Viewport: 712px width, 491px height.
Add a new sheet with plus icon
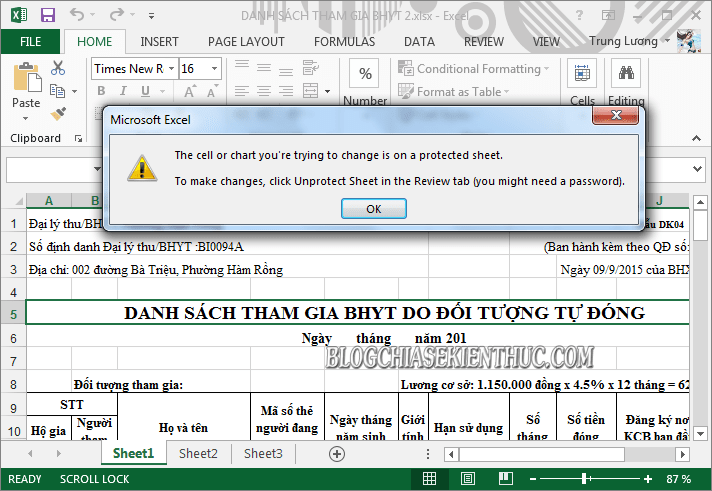[337, 454]
